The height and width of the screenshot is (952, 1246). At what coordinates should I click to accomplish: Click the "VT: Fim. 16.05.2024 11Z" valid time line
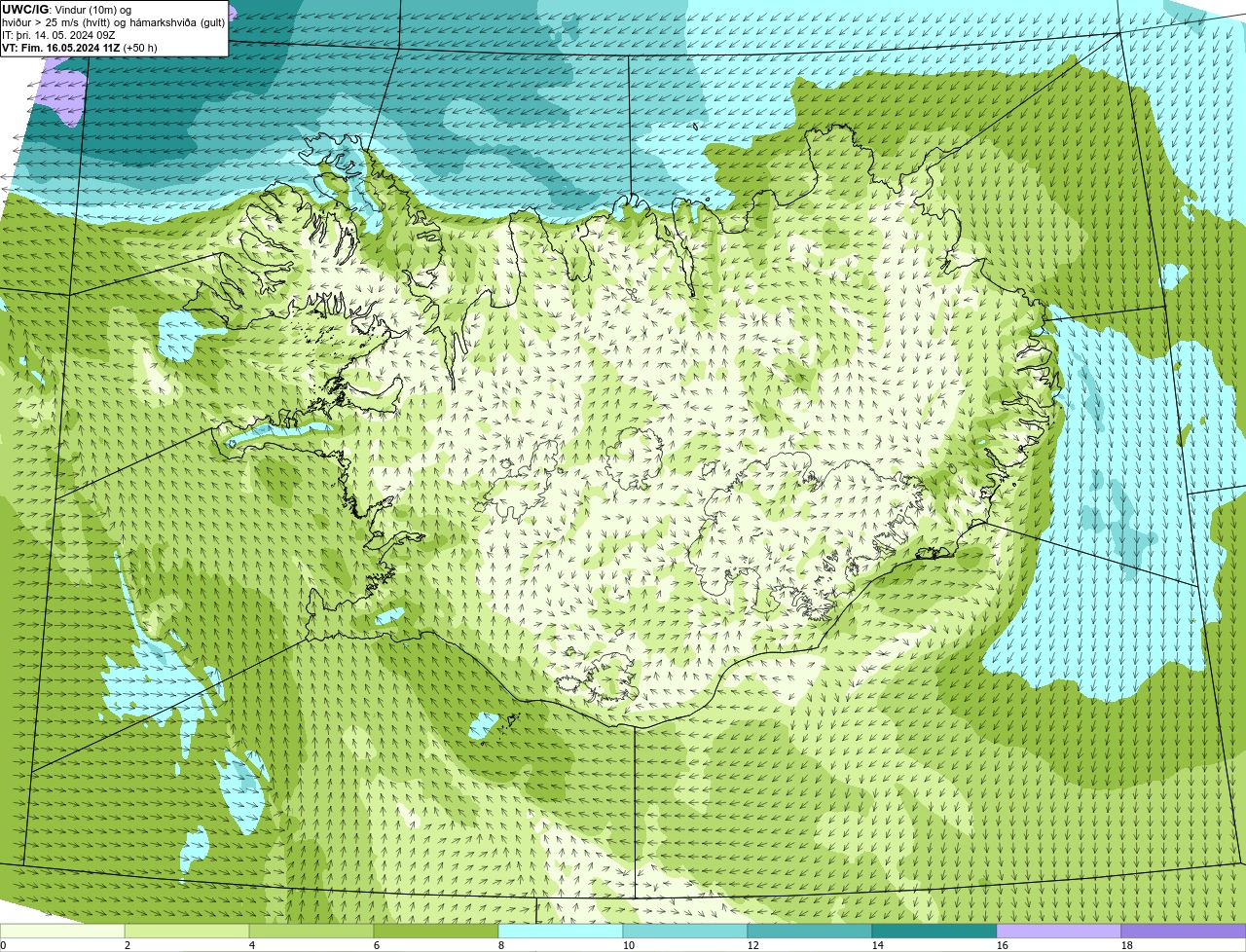[x=80, y=48]
